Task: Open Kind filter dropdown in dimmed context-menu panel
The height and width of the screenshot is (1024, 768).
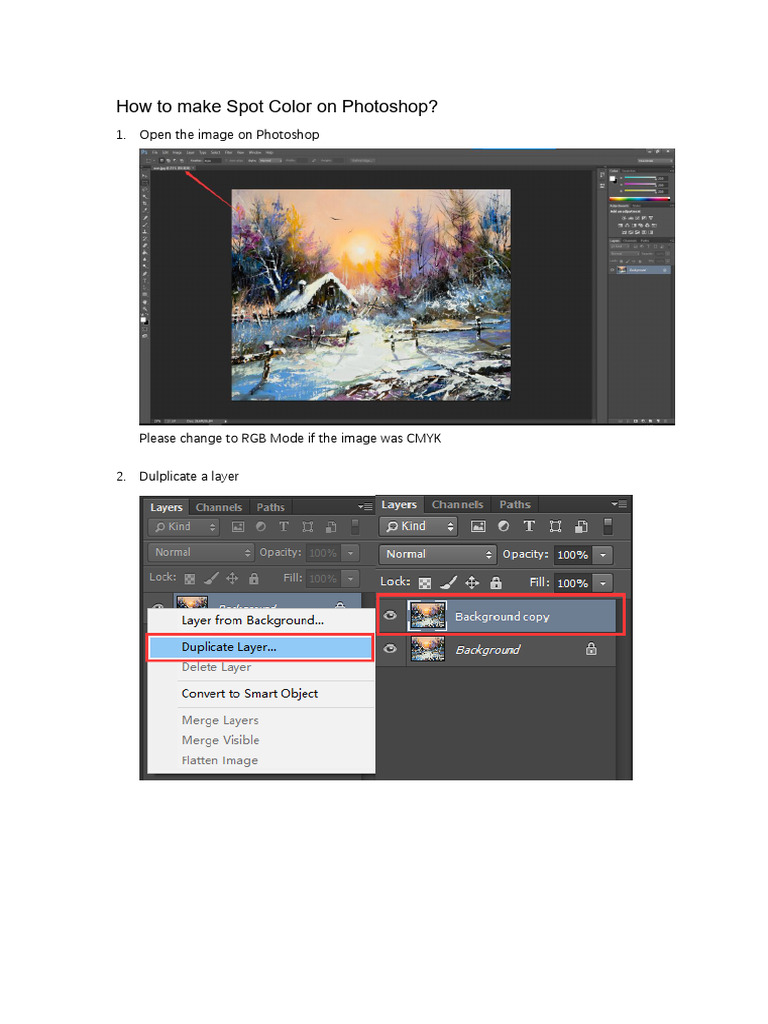Action: (184, 527)
